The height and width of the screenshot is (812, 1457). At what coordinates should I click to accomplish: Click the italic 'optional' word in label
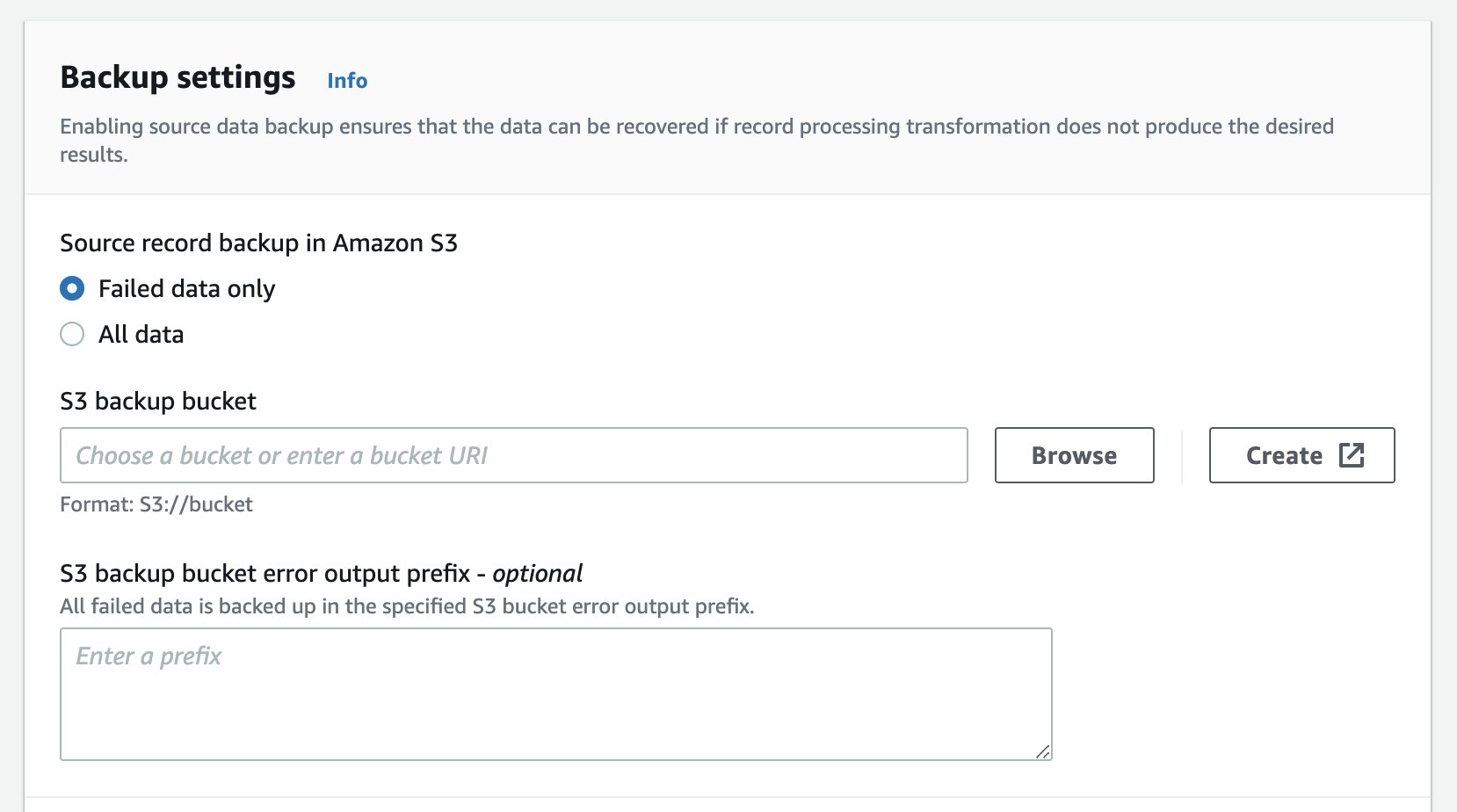point(537,574)
